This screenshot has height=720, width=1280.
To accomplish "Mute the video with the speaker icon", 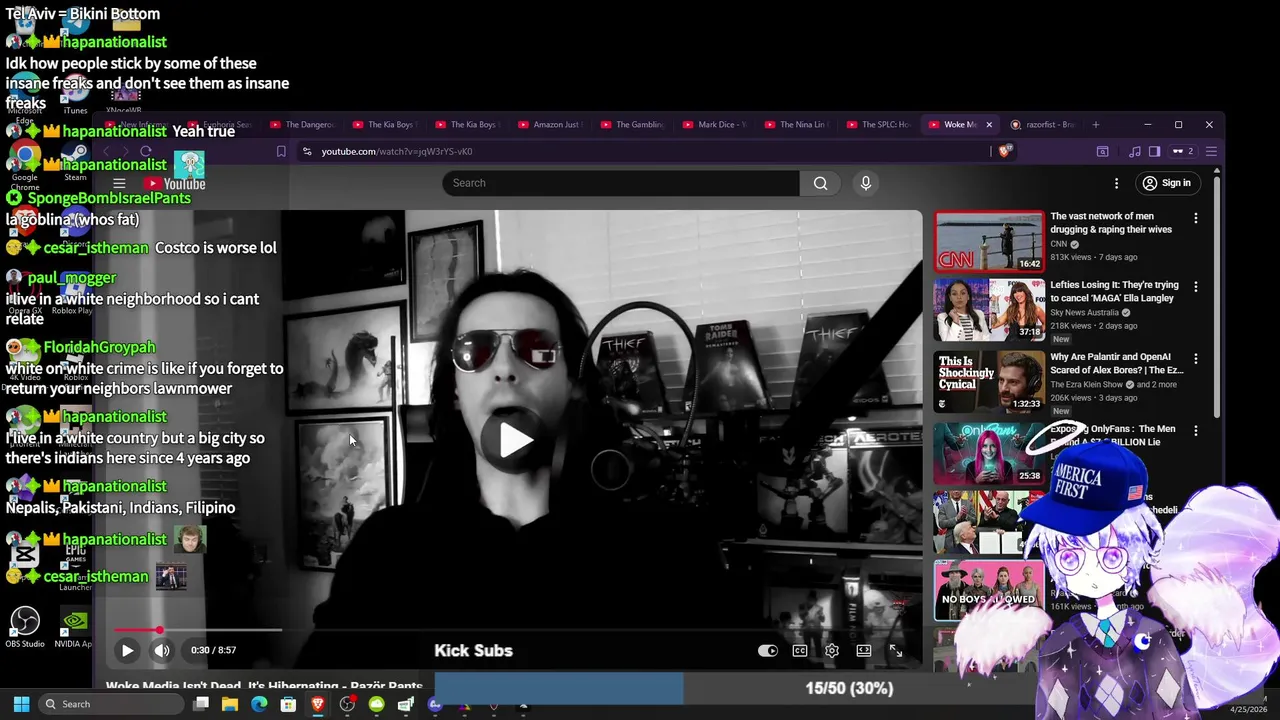I will pyautogui.click(x=161, y=650).
